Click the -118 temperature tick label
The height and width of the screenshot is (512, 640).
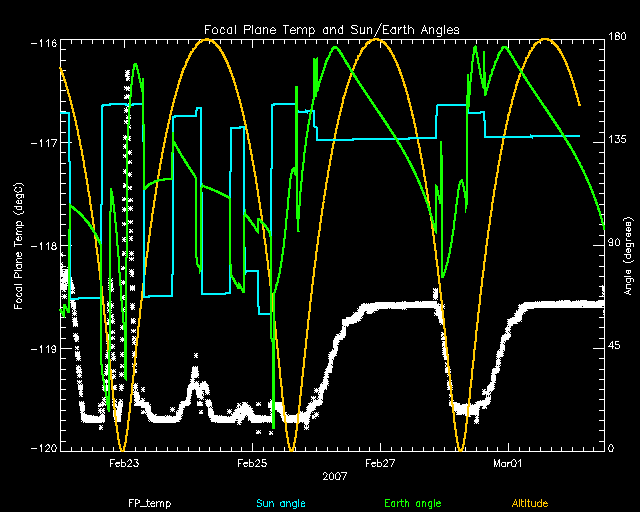[43, 246]
